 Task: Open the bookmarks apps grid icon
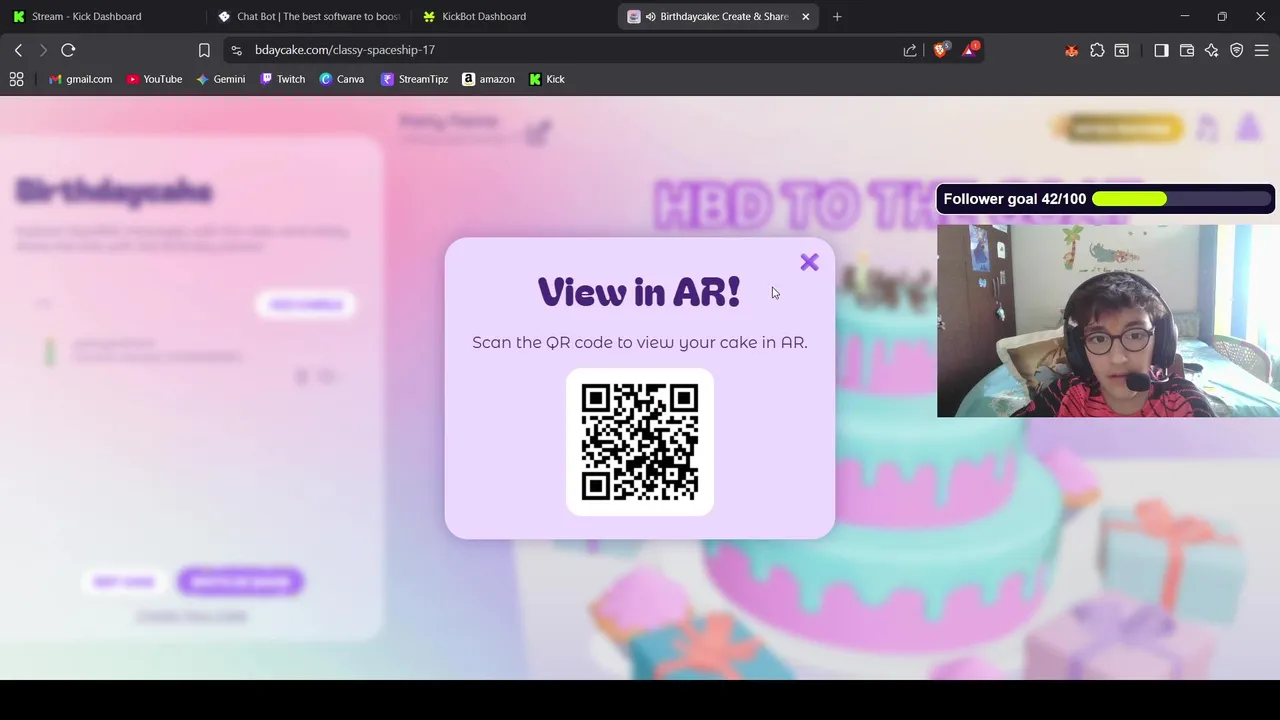point(16,79)
